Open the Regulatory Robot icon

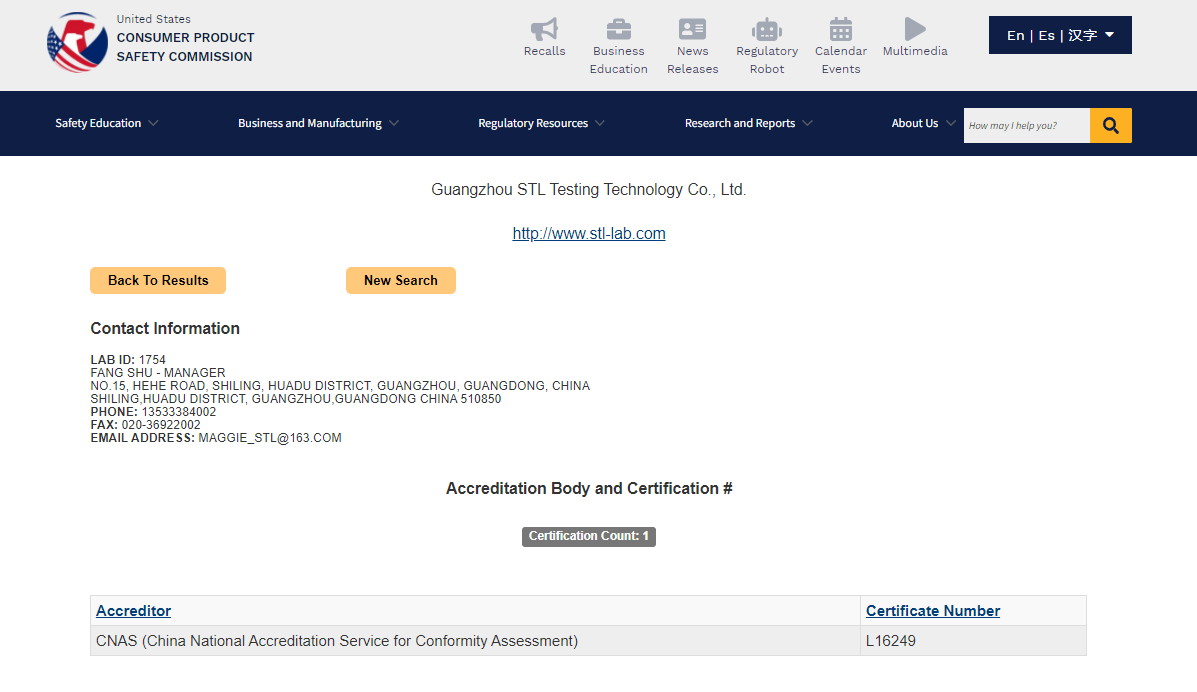(x=767, y=30)
